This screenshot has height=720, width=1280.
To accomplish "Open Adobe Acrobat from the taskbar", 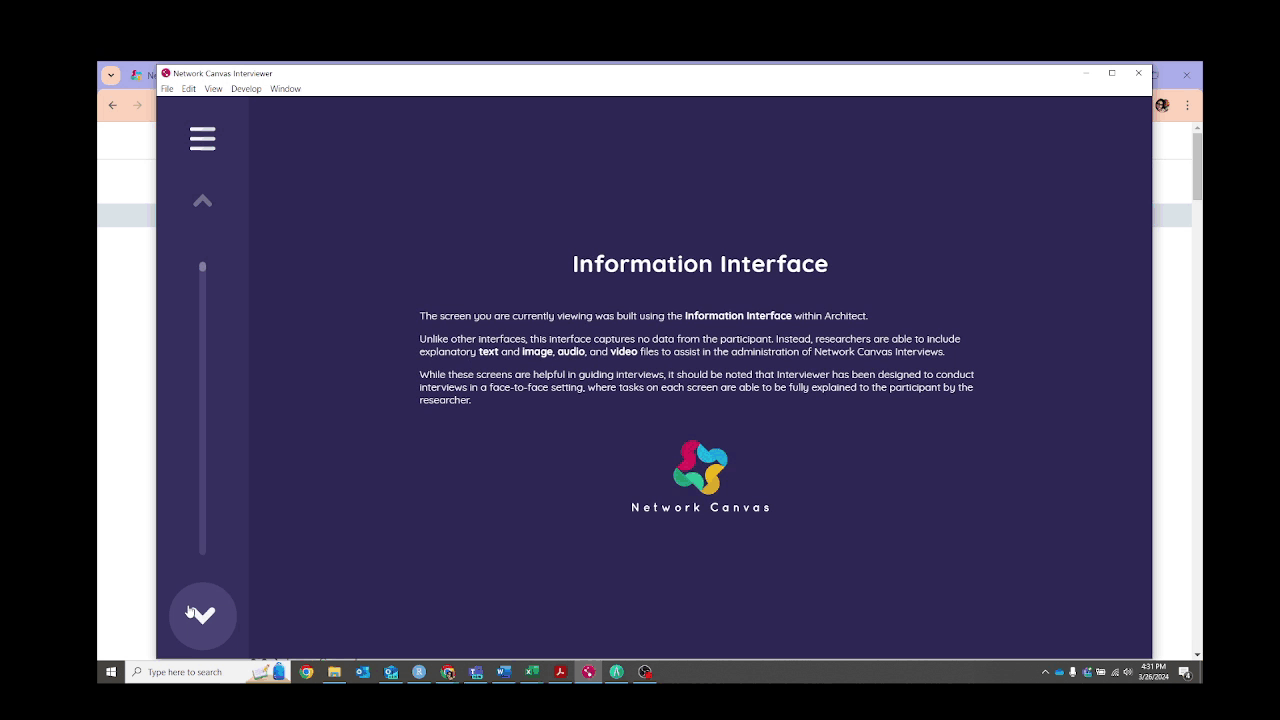I will (560, 672).
